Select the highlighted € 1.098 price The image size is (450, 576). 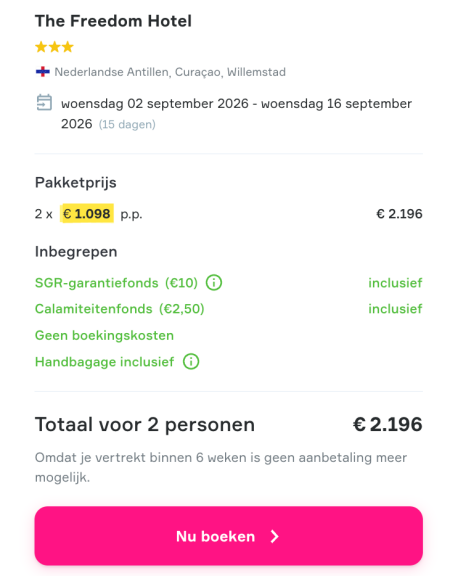(87, 213)
